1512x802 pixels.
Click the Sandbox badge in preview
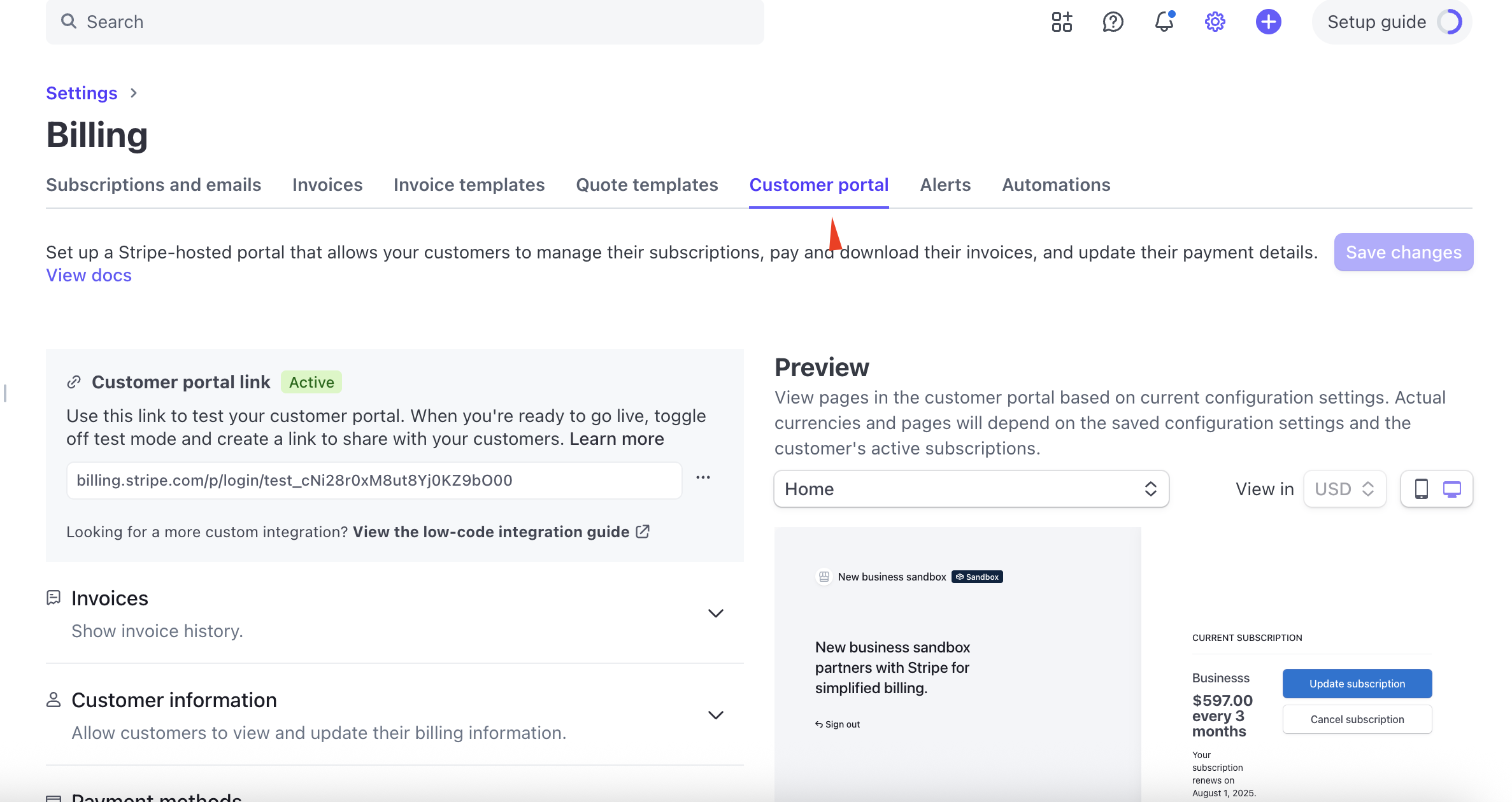(977, 577)
